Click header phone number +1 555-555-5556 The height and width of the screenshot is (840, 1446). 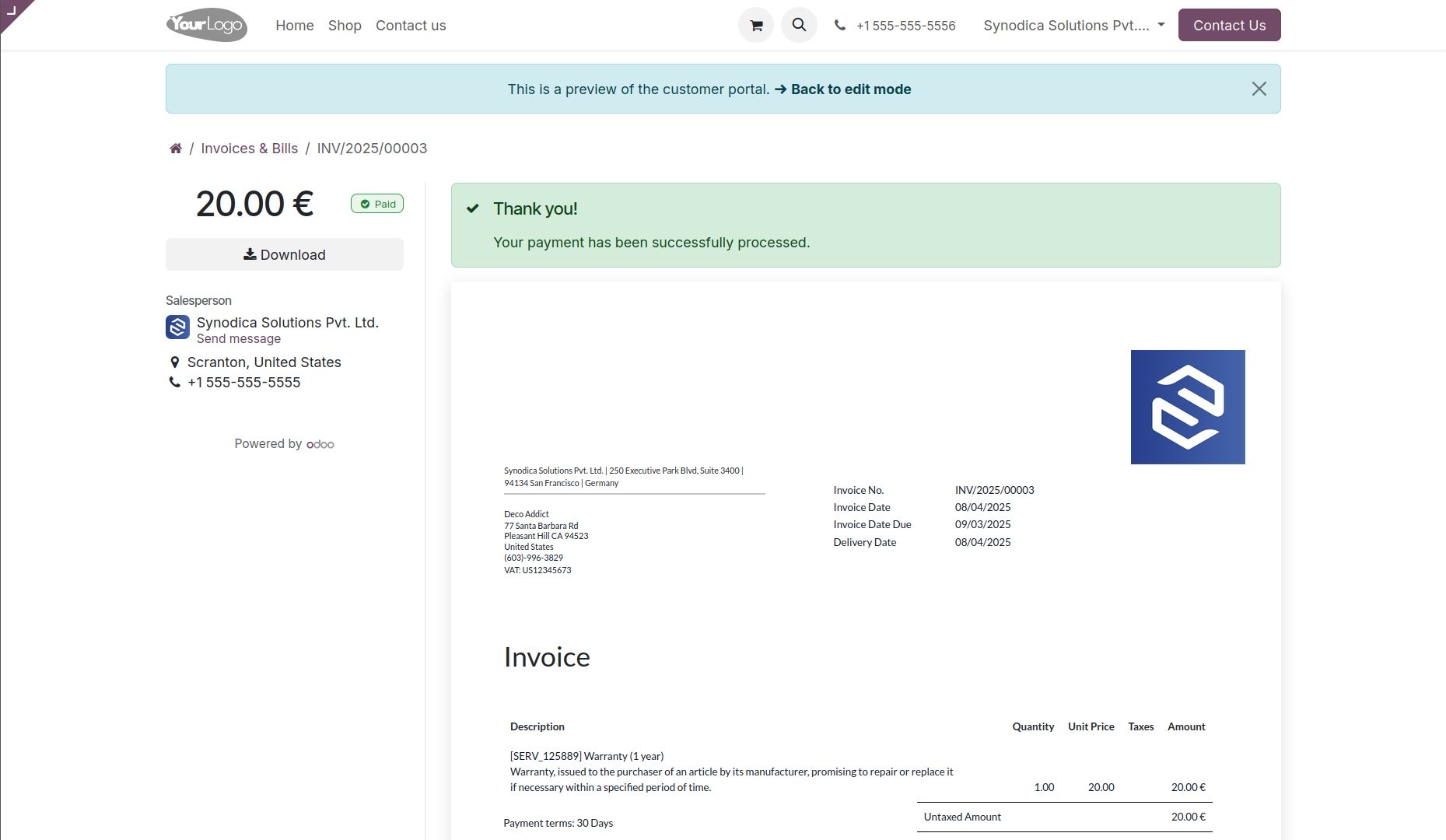906,26
